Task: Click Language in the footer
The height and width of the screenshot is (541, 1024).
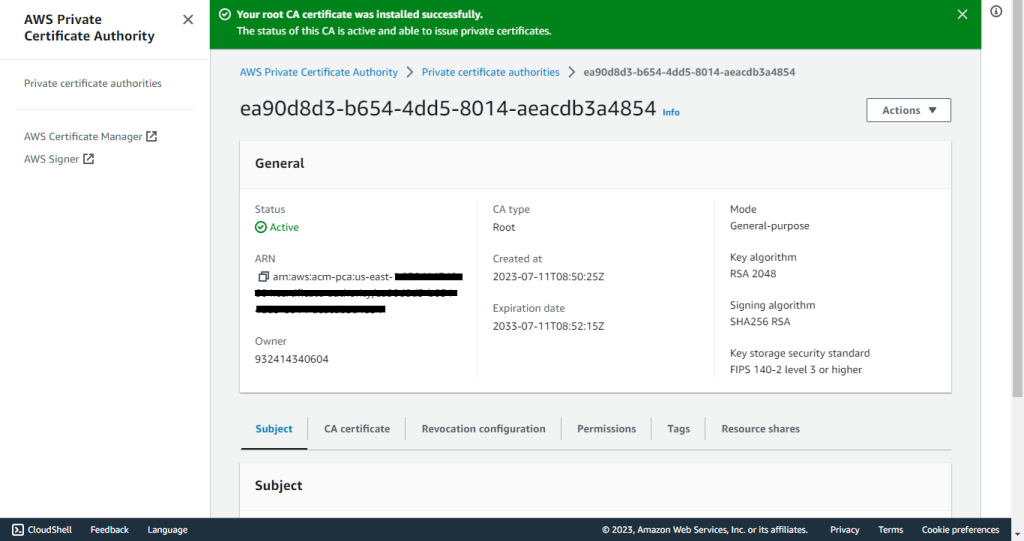Action: point(167,530)
